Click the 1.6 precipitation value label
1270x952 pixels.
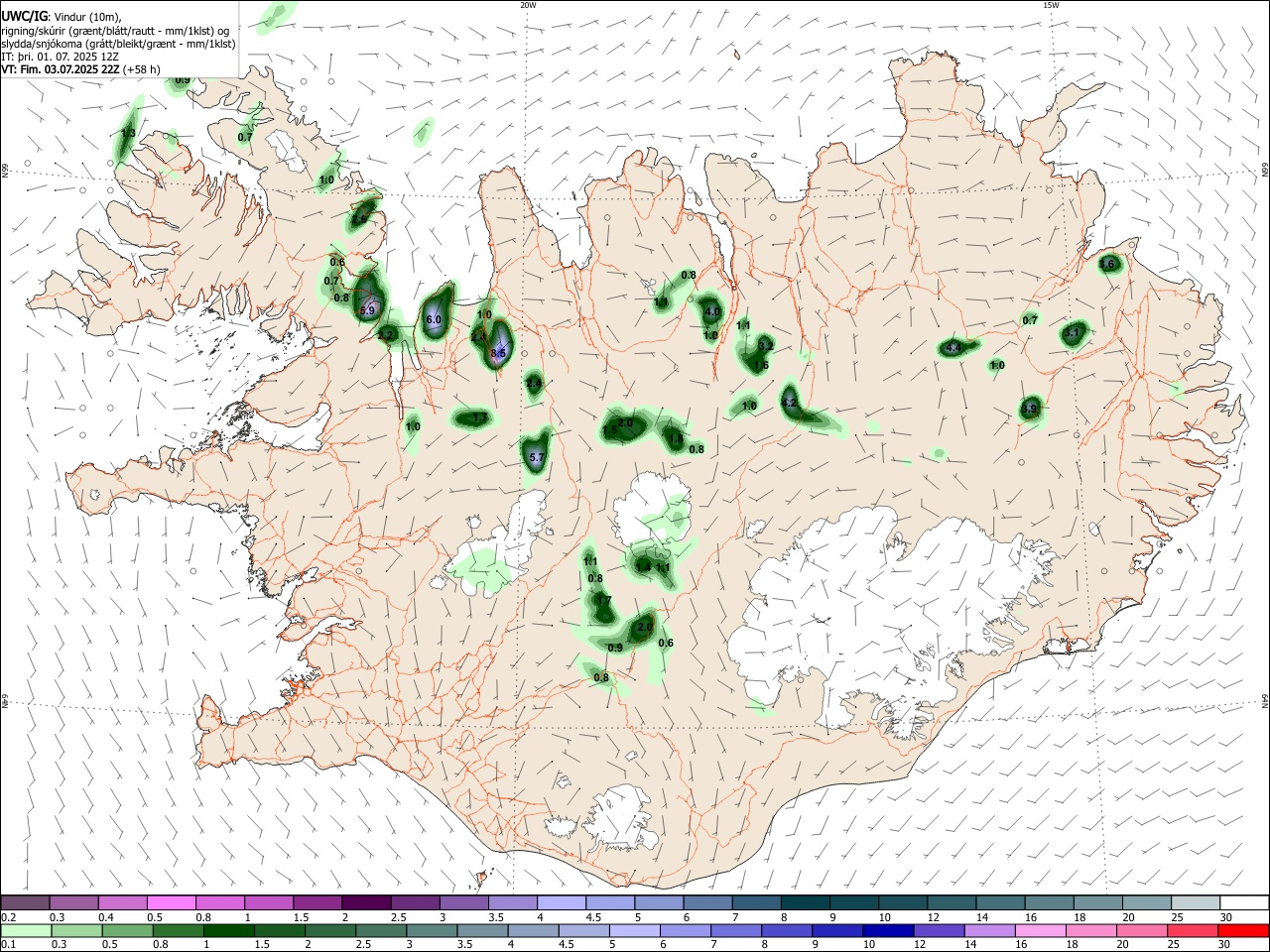tap(762, 365)
